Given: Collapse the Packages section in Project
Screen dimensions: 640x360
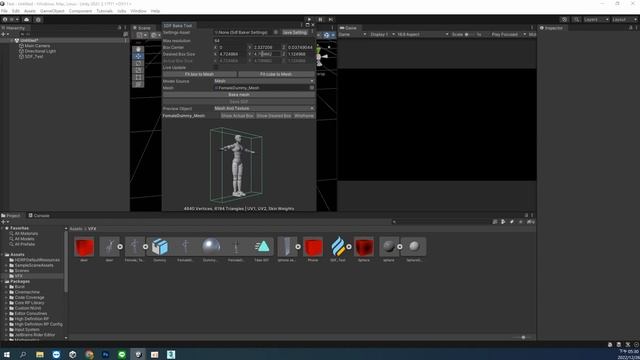Looking at the screenshot, I should click(x=3, y=281).
